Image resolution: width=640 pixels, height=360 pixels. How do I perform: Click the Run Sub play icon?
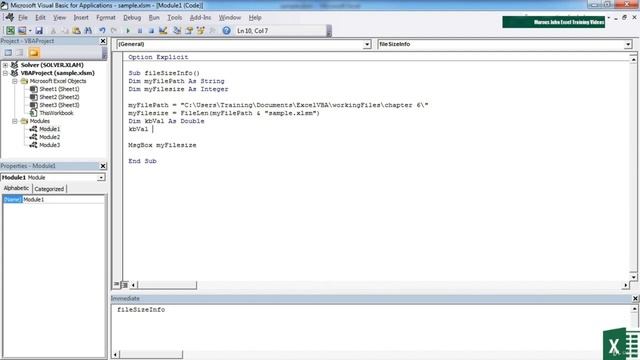(x=128, y=31)
